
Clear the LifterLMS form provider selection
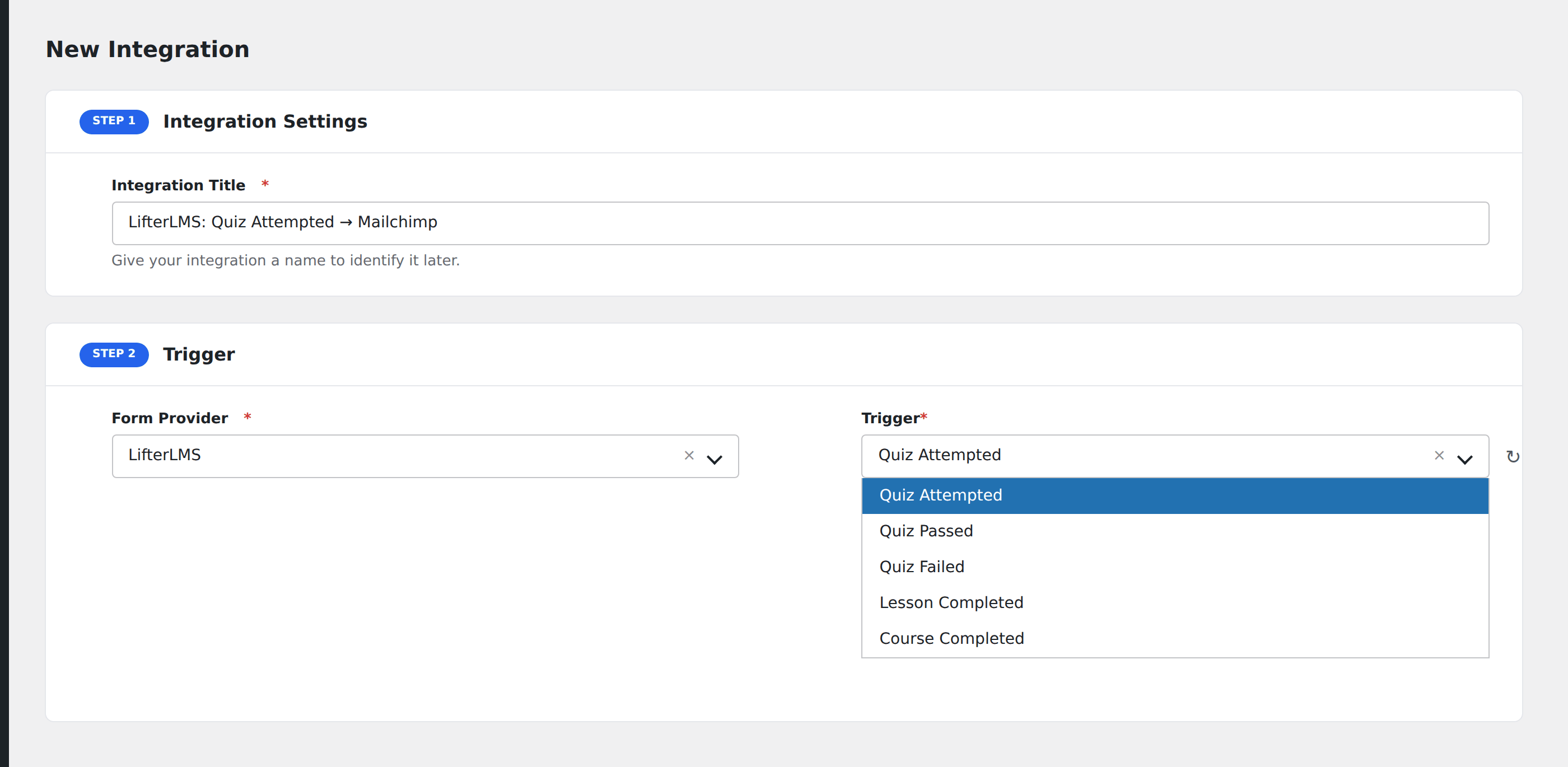tap(689, 455)
